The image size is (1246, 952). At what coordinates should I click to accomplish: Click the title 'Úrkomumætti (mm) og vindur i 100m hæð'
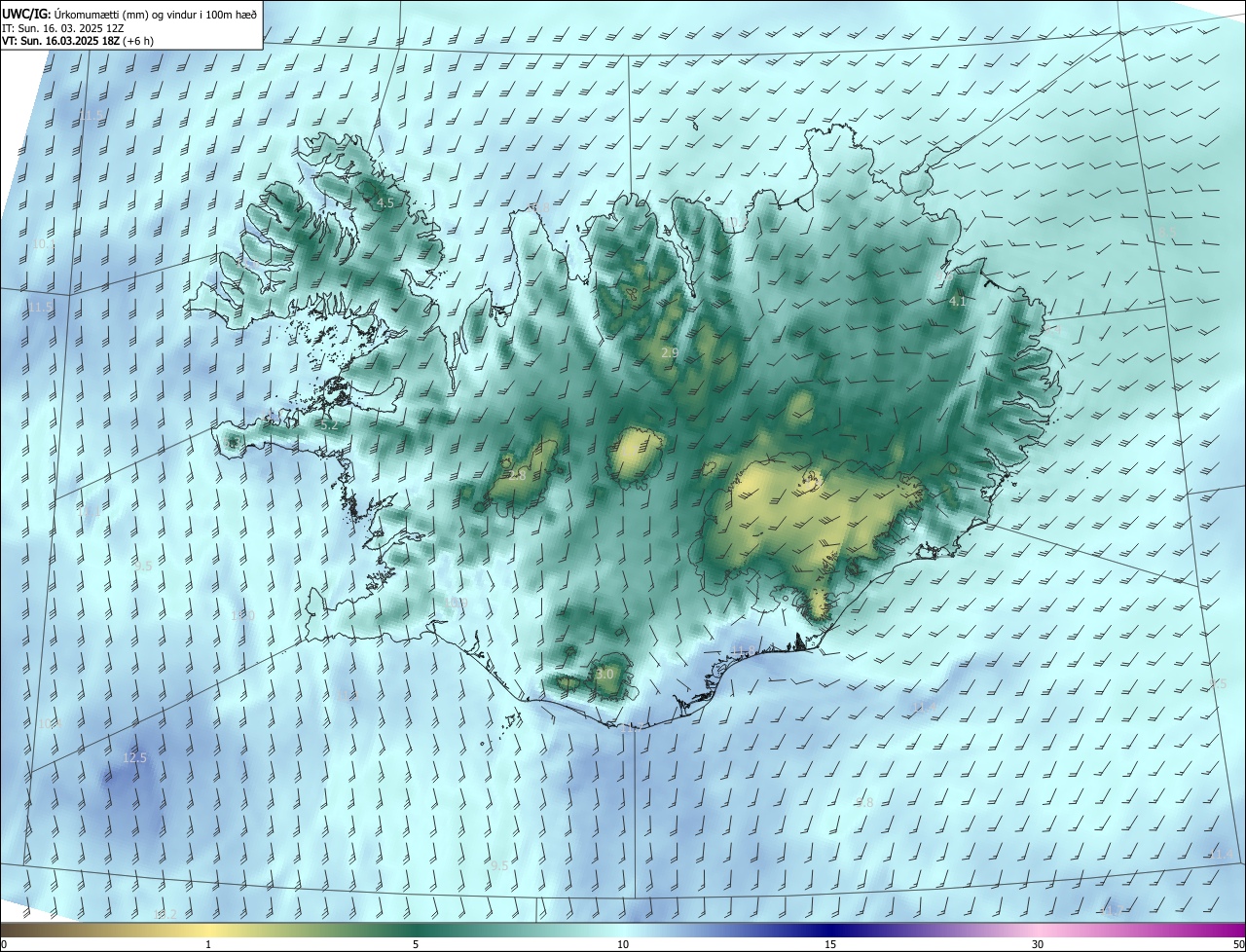tap(156, 14)
